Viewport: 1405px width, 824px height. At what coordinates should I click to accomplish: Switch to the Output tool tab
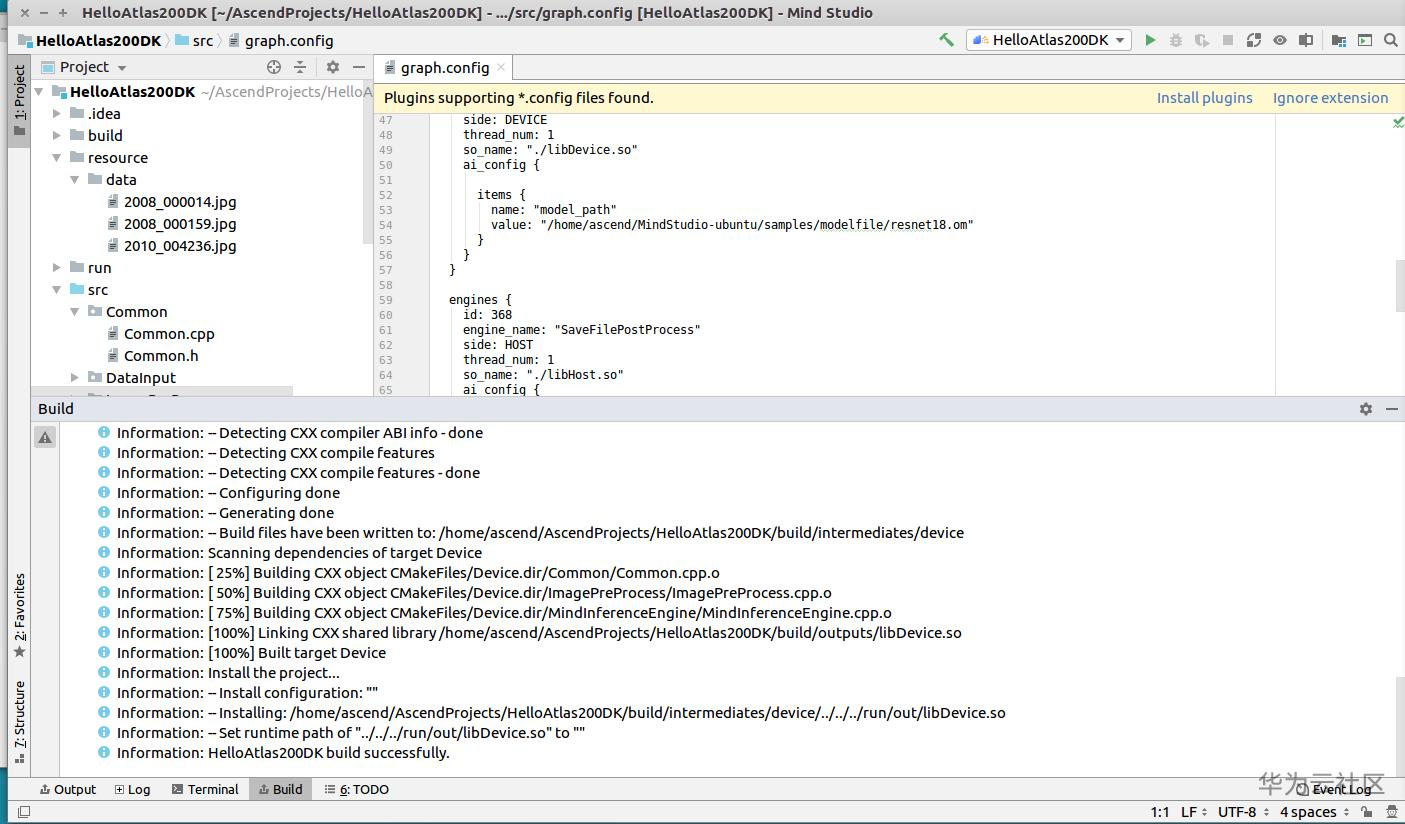click(67, 789)
